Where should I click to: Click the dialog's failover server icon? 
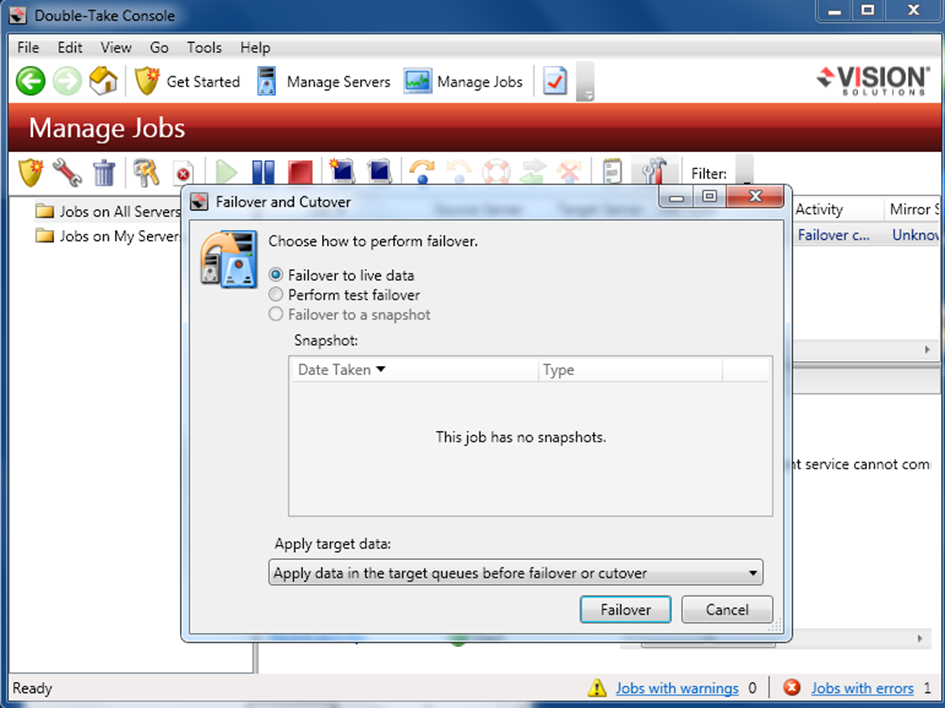point(229,258)
